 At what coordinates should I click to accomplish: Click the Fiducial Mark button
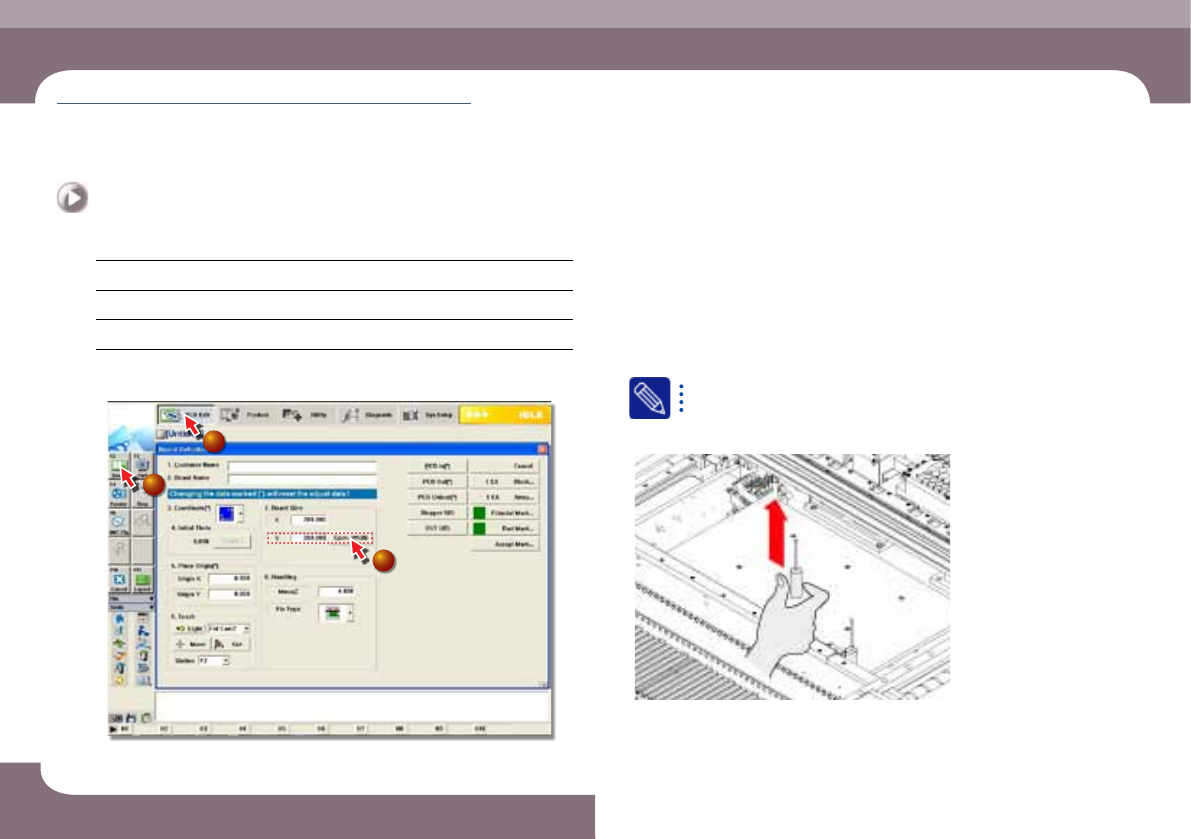[x=513, y=513]
